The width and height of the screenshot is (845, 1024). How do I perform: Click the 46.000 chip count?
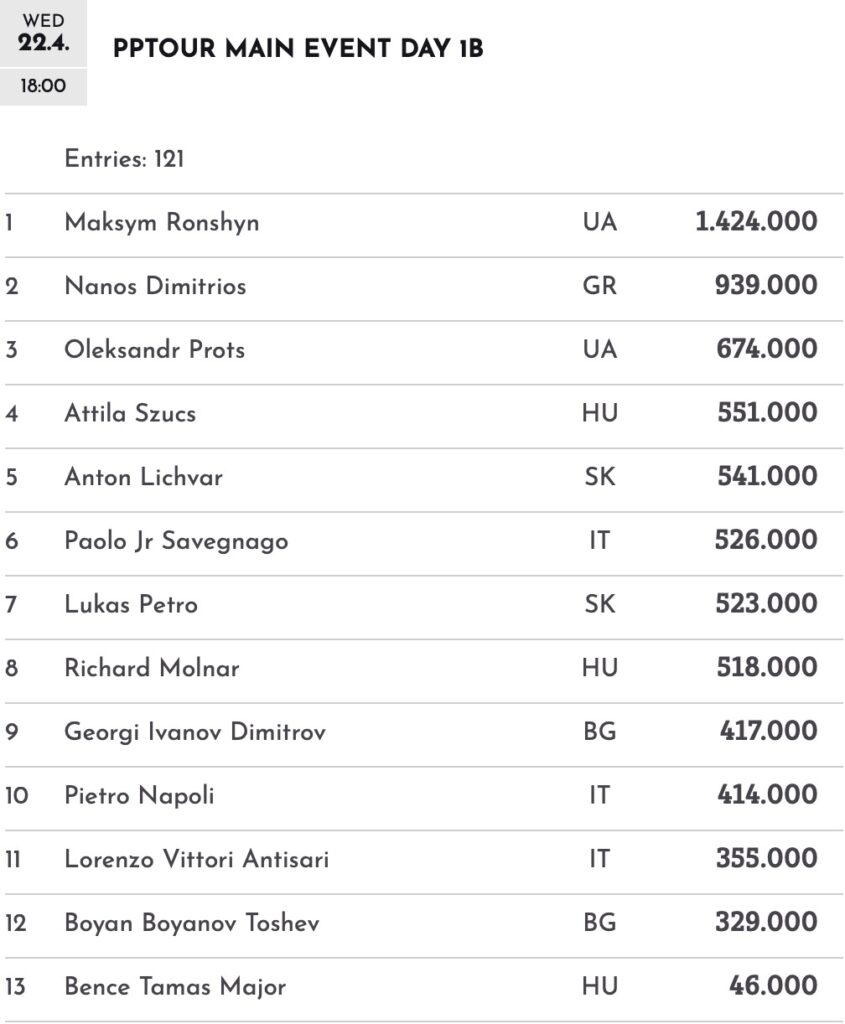coord(773,987)
